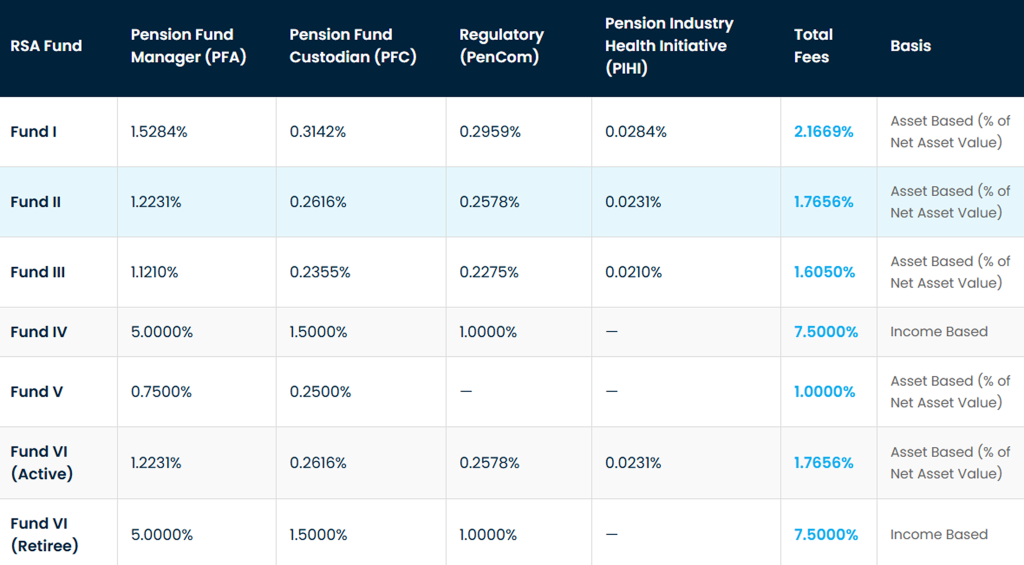The width and height of the screenshot is (1024, 565).
Task: Click "Income Based" basis in Fund IV row
Action: [x=939, y=332]
